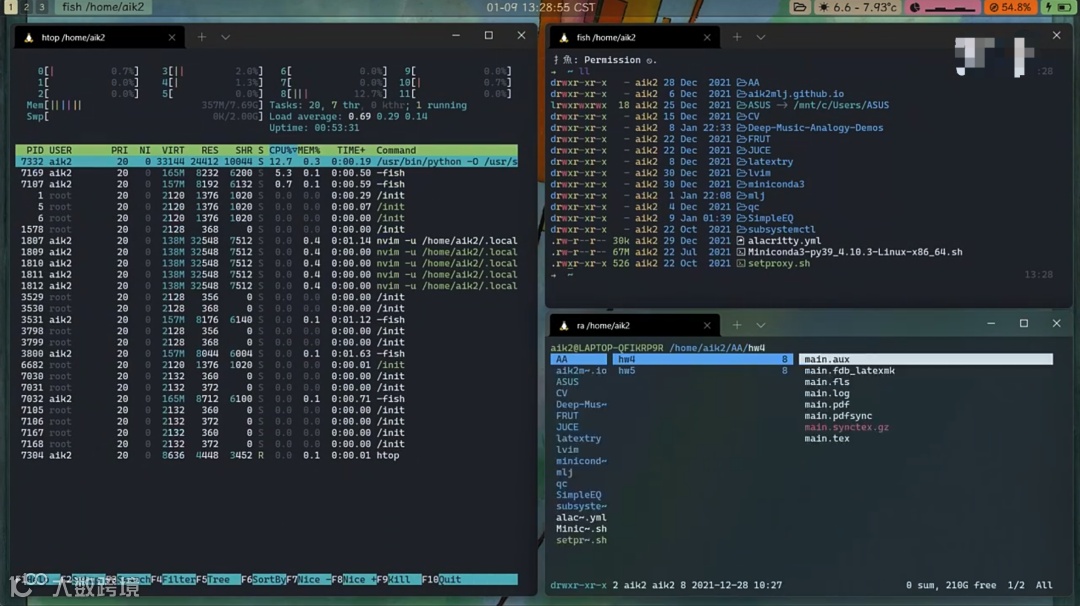The image size is (1080, 606).
Task: Click the Swp usage bar in htop
Action: click(145, 116)
